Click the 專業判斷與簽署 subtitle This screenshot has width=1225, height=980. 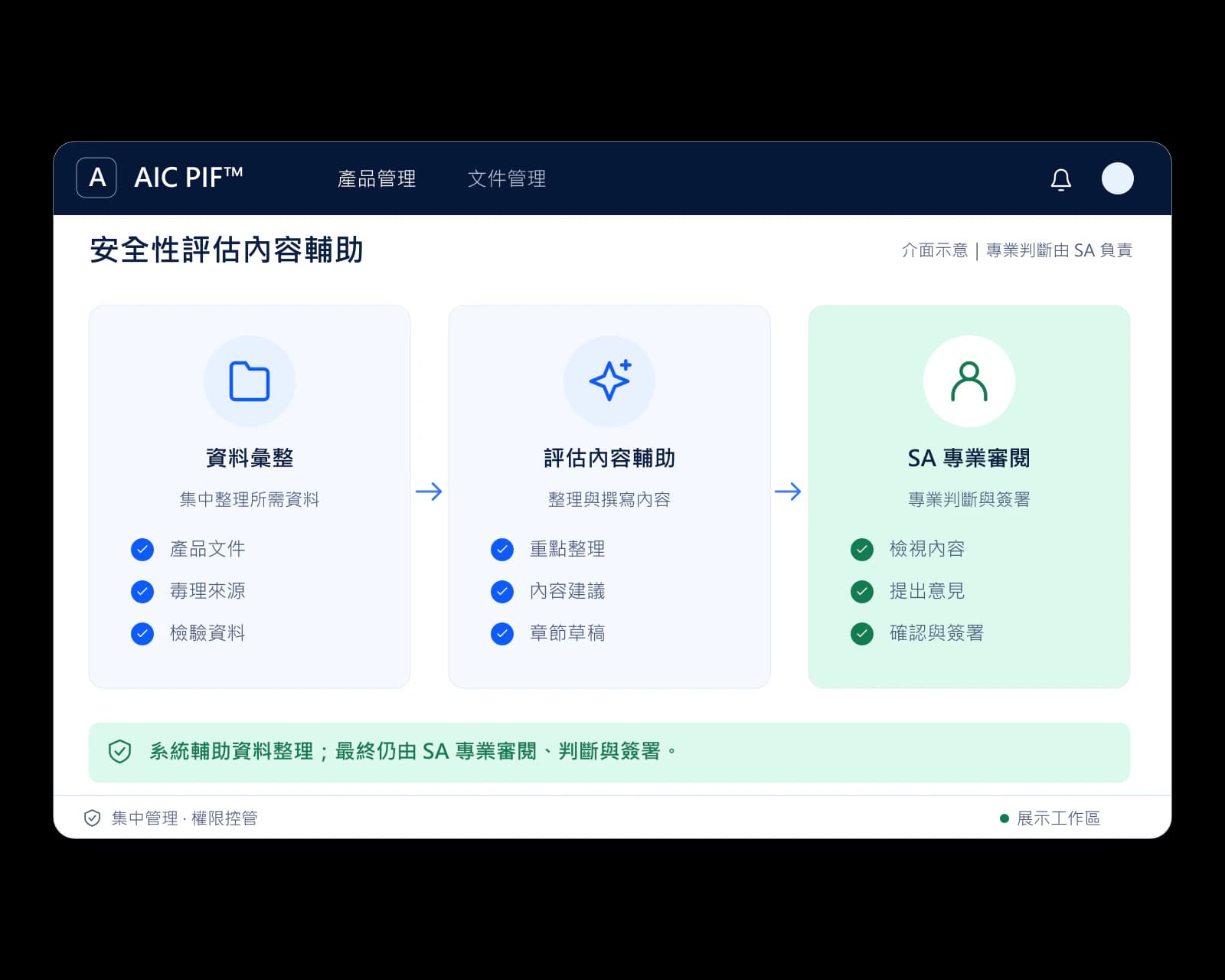[x=969, y=499]
